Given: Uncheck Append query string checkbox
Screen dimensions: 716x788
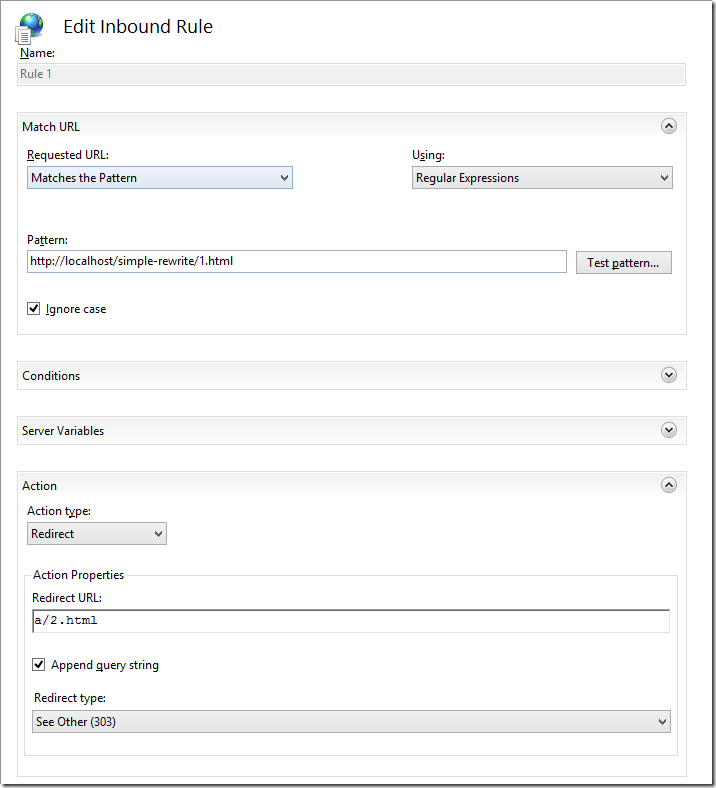Looking at the screenshot, I should (39, 664).
